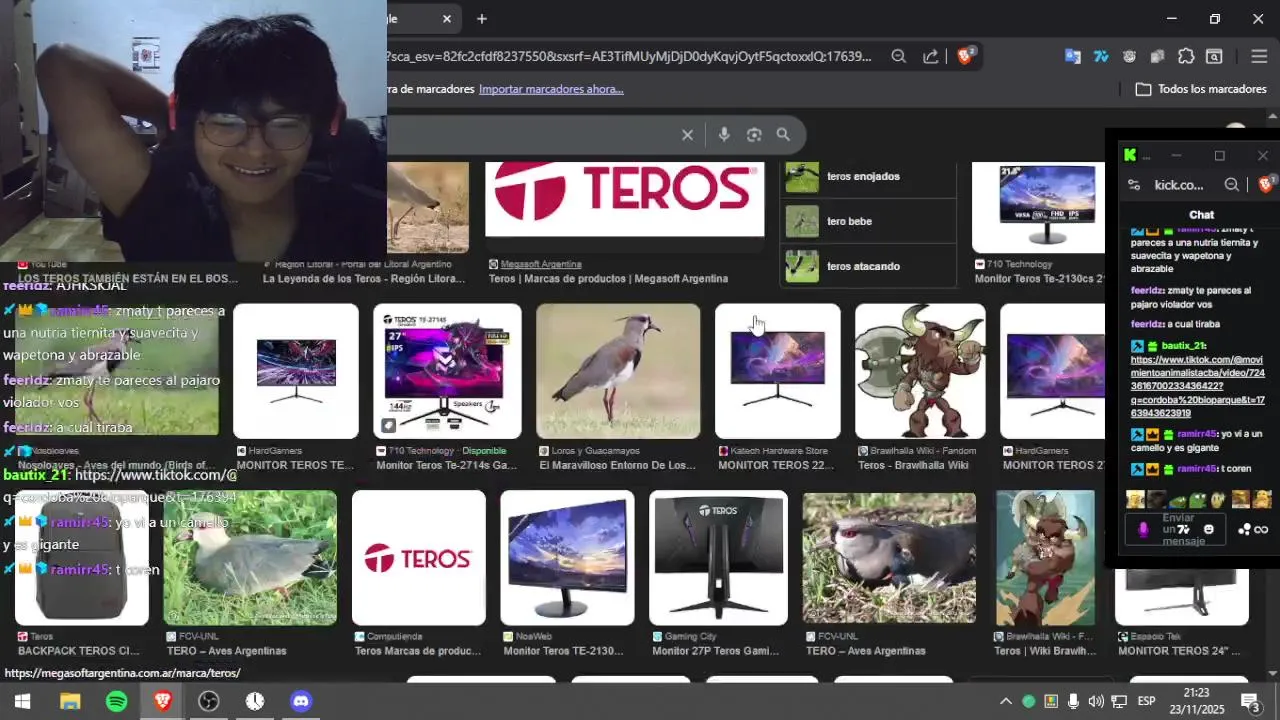Open Brave Shields in the main browser window

click(x=966, y=56)
